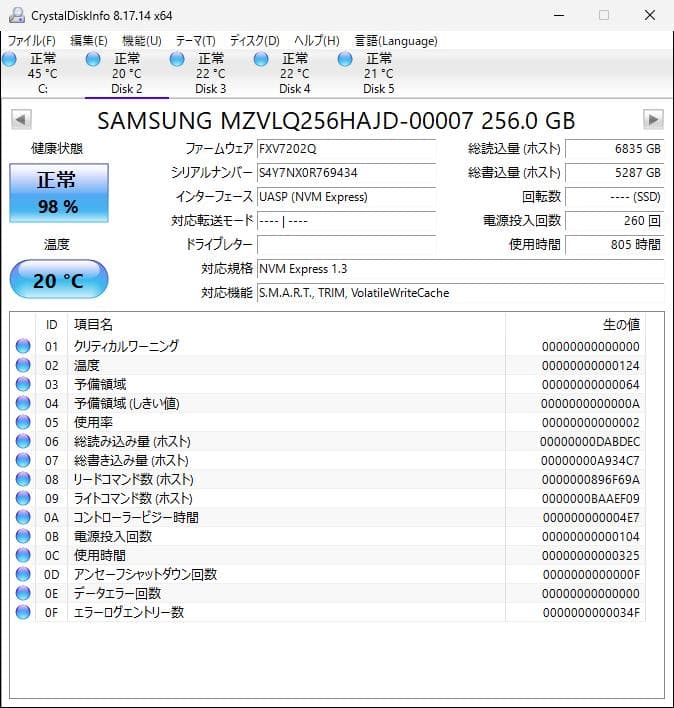Go to next disk with right arrow
674x708 pixels.
tap(653, 120)
